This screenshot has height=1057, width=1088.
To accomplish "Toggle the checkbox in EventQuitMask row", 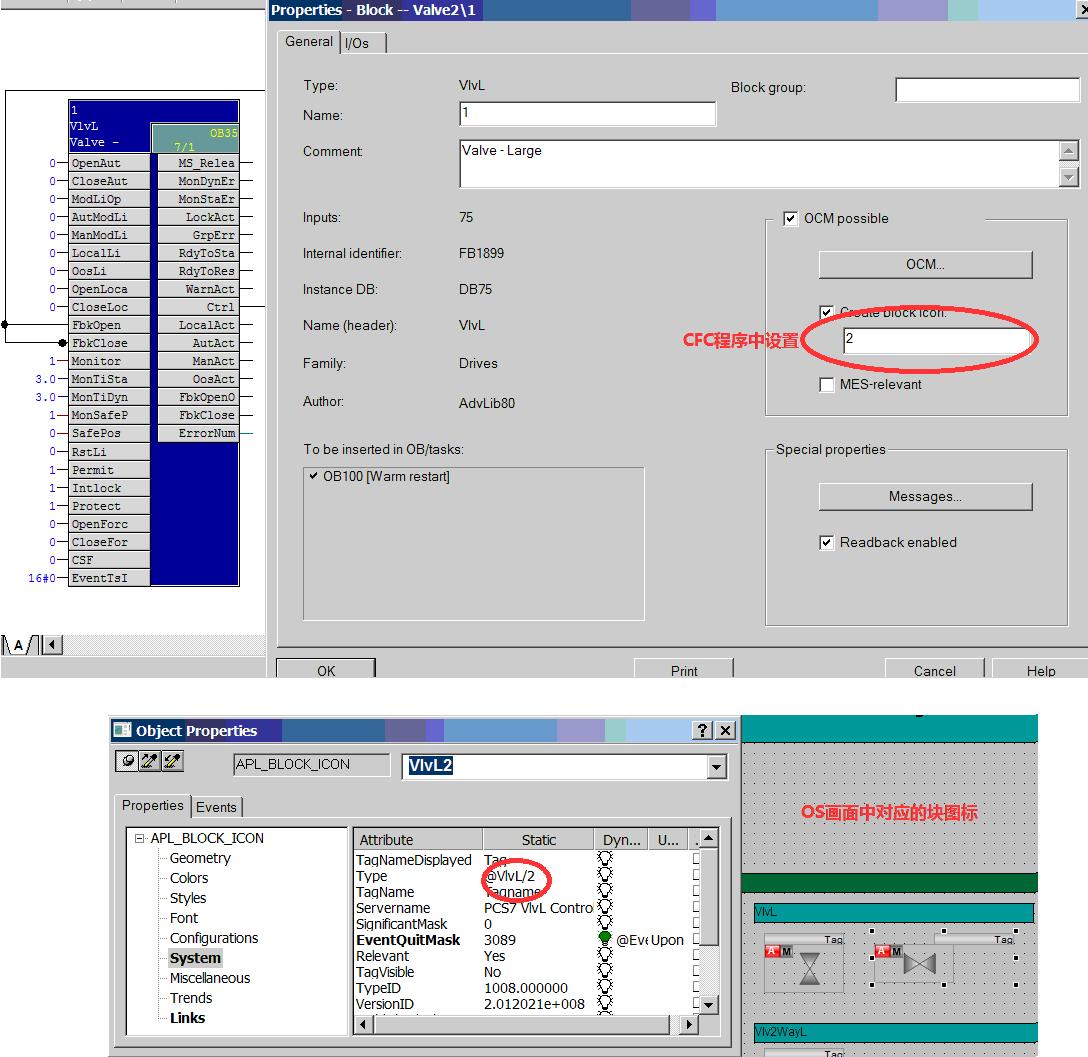I will 696,938.
